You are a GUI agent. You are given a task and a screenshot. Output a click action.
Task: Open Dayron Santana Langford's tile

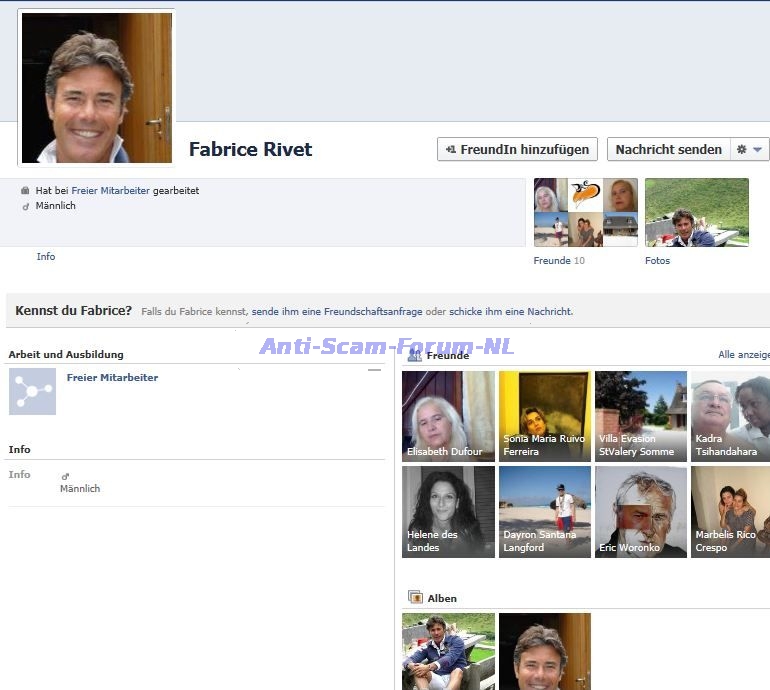pyautogui.click(x=544, y=511)
